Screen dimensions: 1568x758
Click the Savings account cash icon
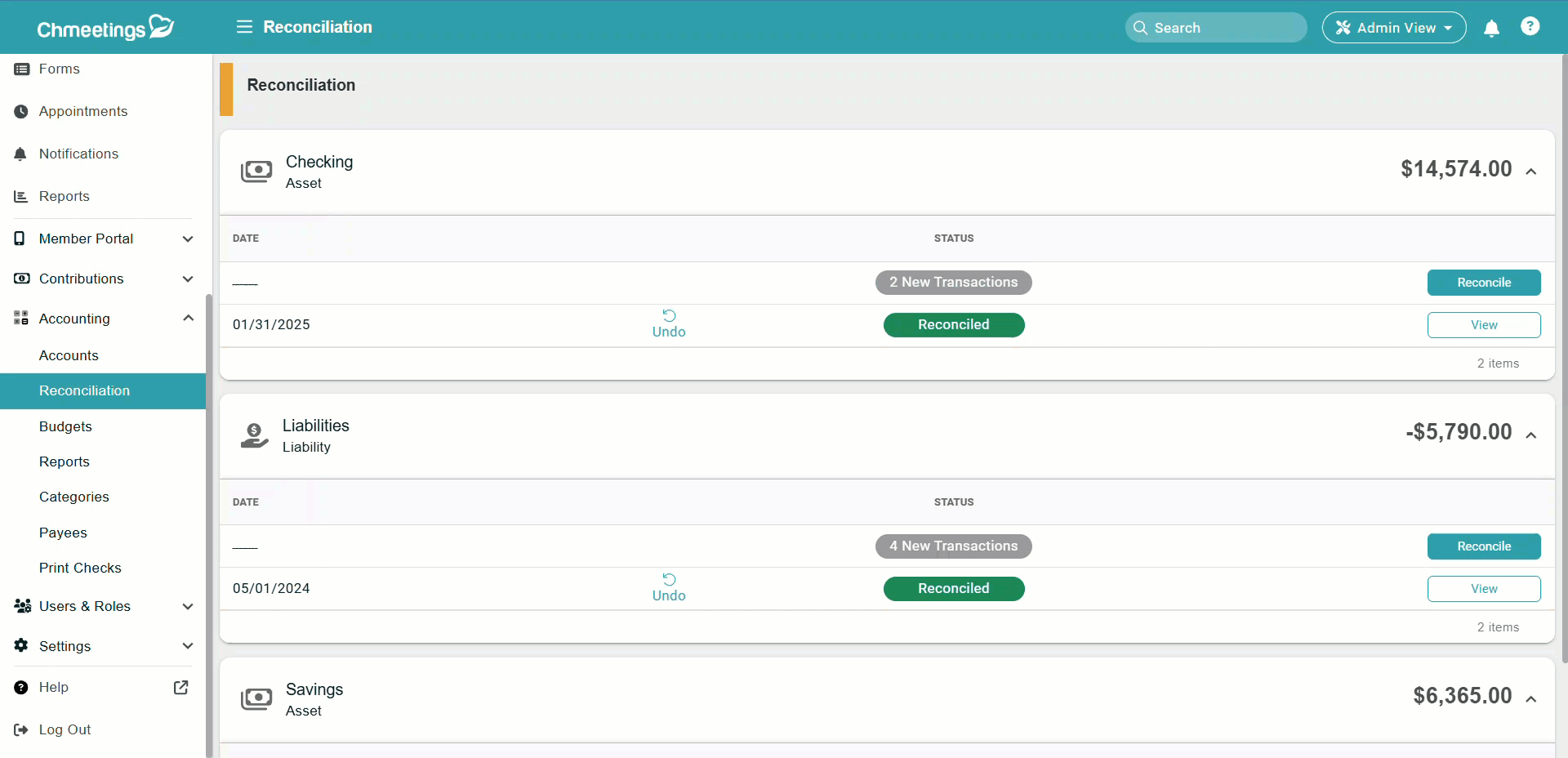(x=256, y=699)
